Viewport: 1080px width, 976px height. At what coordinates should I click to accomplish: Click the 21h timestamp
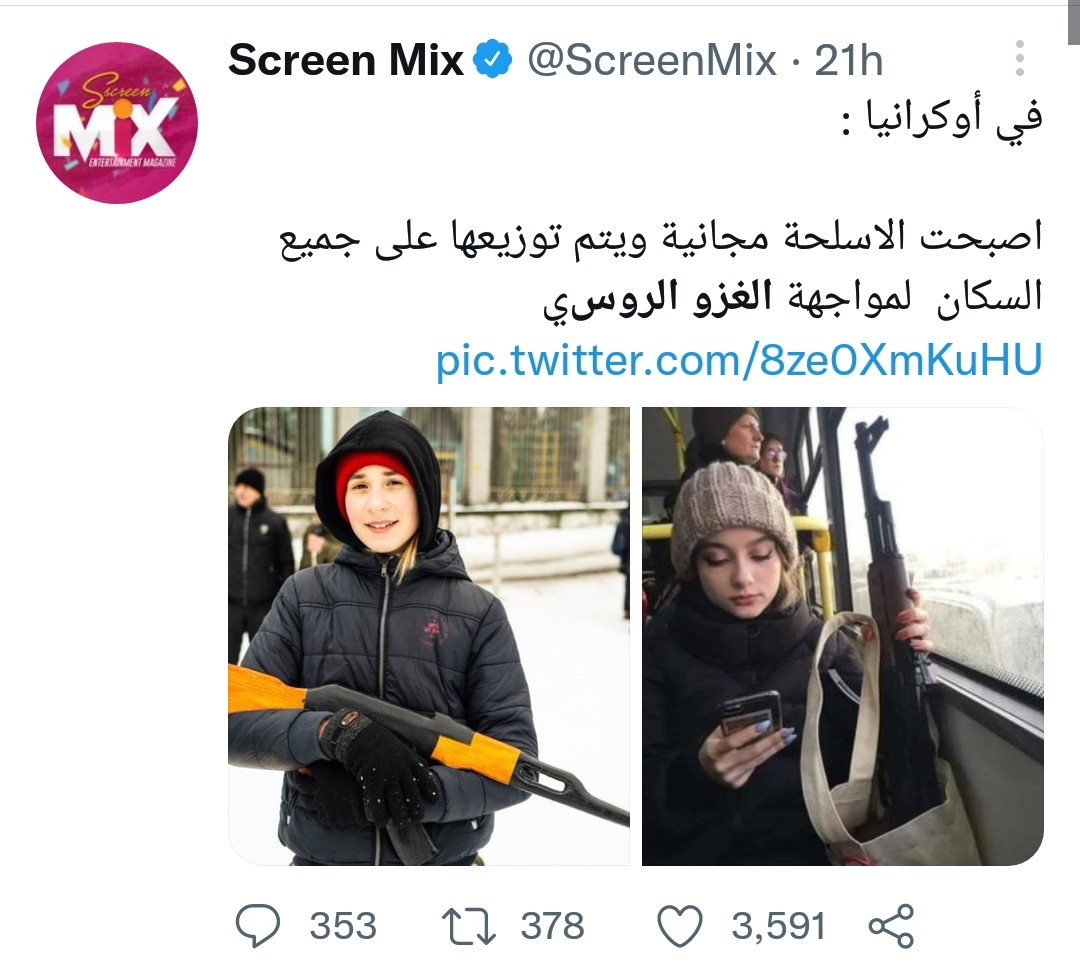[849, 60]
